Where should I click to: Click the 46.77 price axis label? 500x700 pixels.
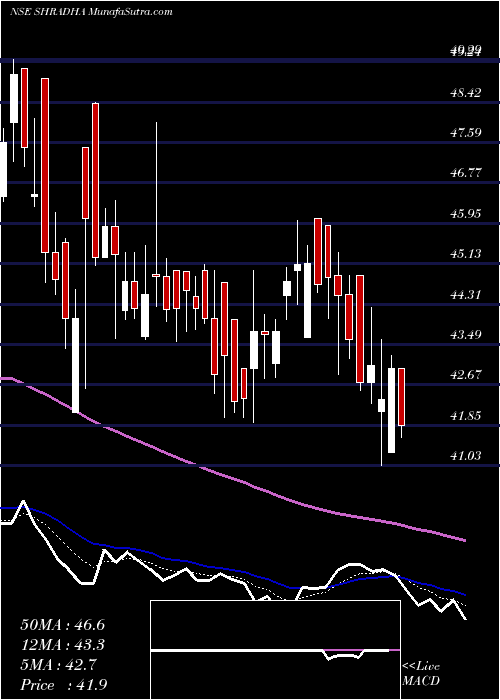point(466,173)
